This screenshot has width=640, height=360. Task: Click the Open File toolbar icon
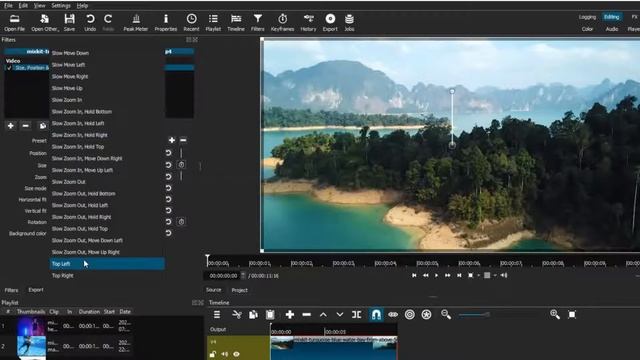[x=15, y=22]
